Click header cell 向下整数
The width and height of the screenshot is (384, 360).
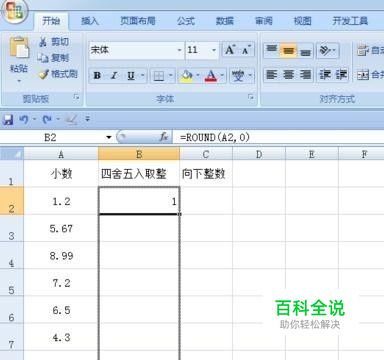[206, 174]
